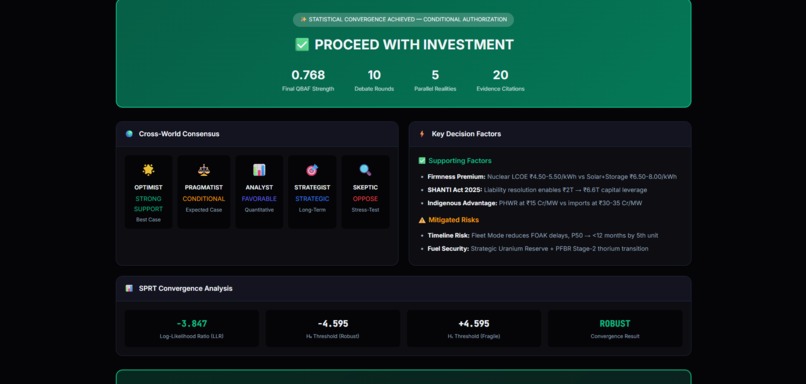The width and height of the screenshot is (806, 384).
Task: Click the green check icon beside Supporting Factors
Action: (422, 161)
